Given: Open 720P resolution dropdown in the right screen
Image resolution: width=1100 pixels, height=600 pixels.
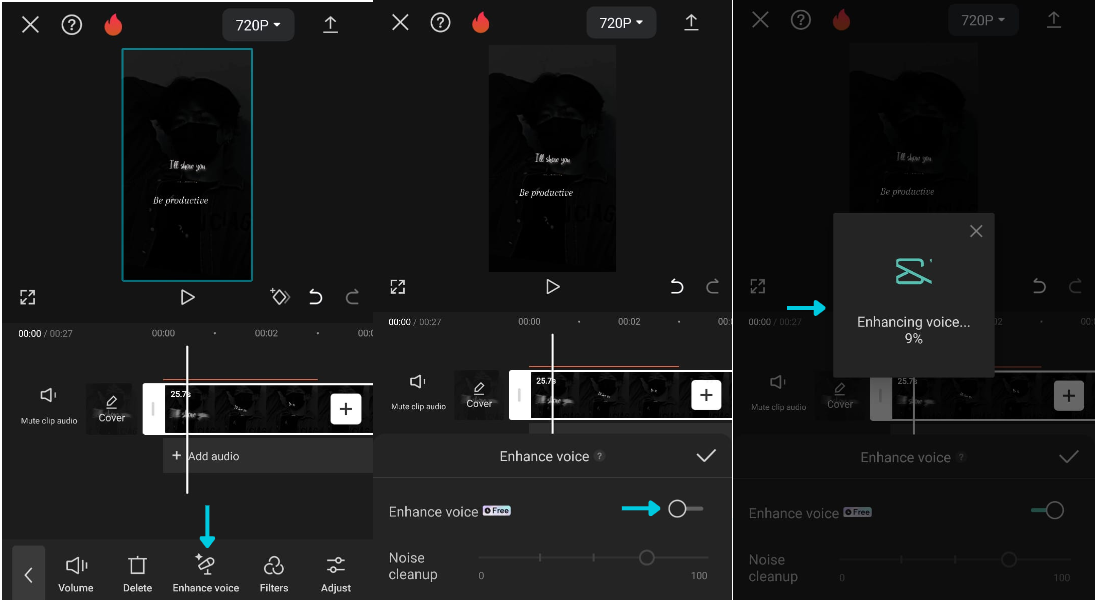Looking at the screenshot, I should [983, 20].
